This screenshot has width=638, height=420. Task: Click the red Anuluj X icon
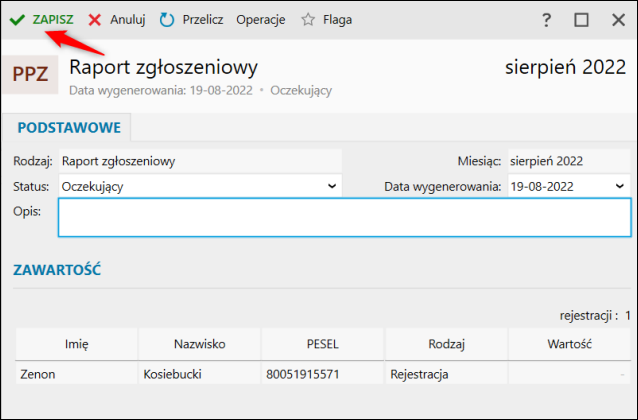tap(94, 19)
